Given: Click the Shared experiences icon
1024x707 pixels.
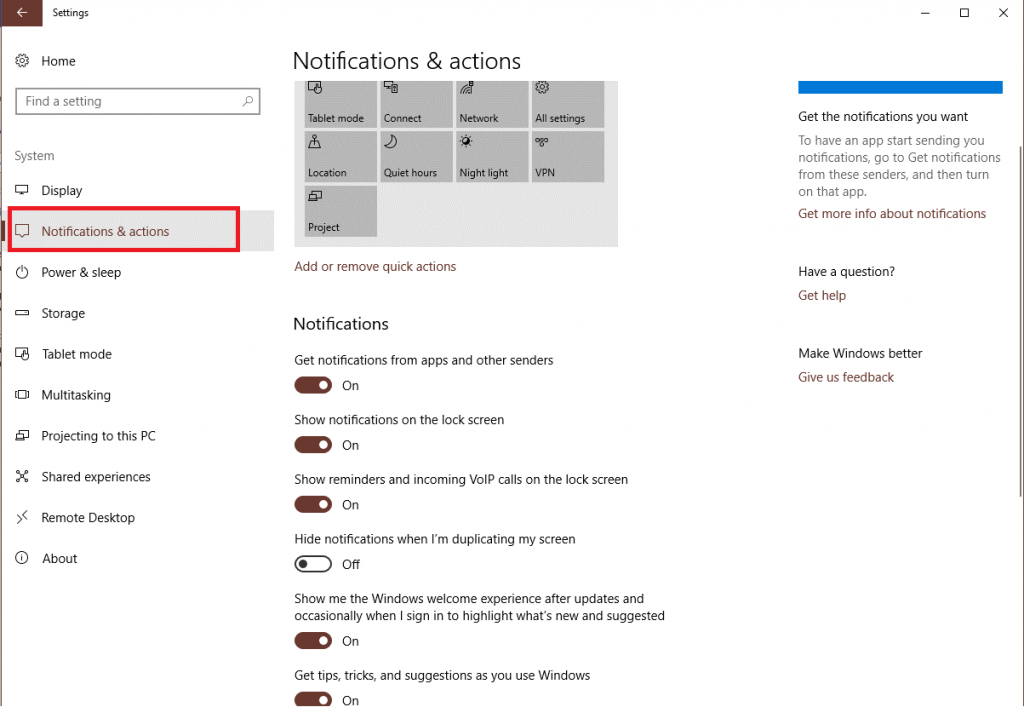Looking at the screenshot, I should click(22, 476).
